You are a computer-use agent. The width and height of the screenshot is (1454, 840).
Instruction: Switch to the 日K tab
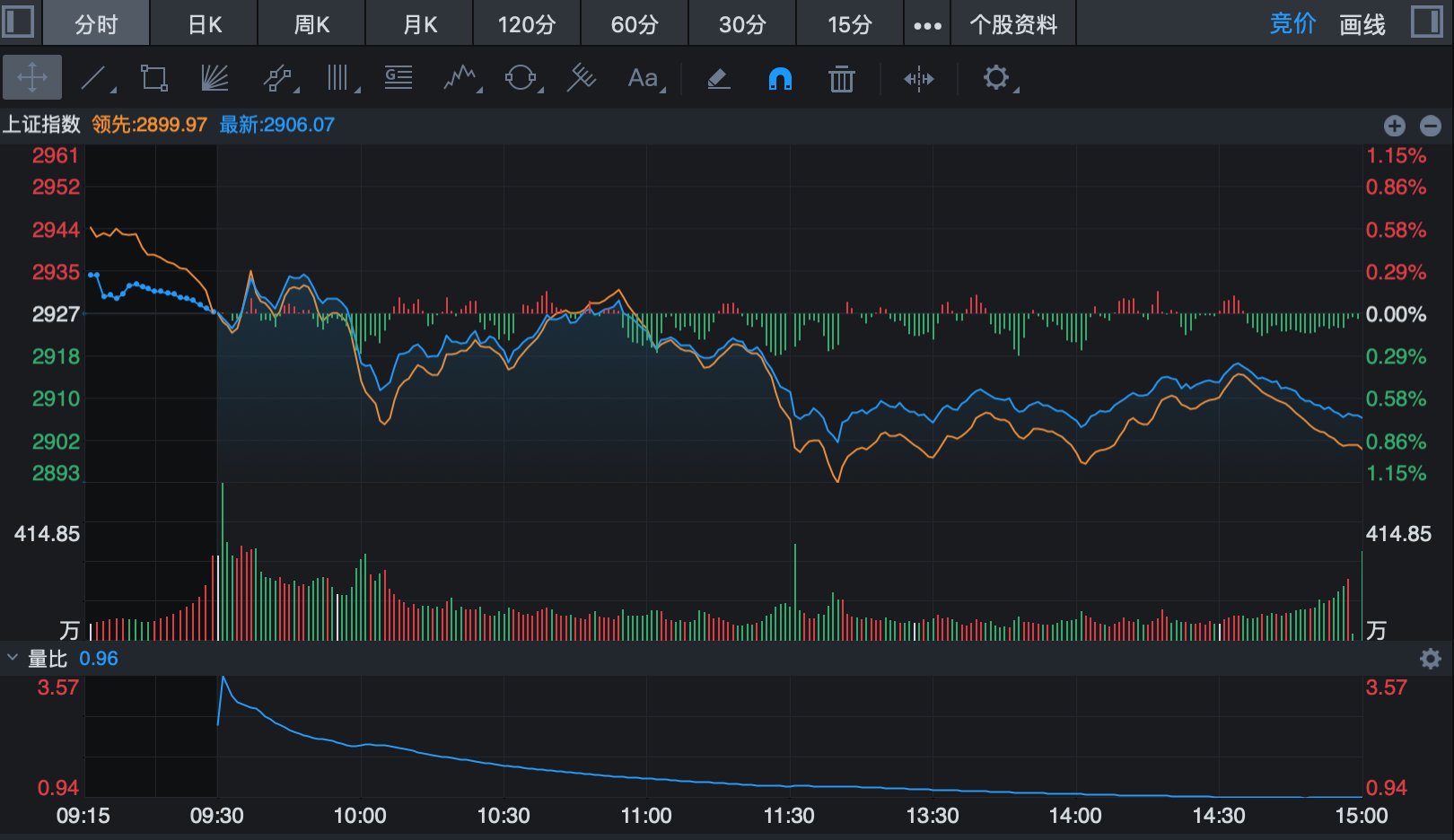(205, 24)
